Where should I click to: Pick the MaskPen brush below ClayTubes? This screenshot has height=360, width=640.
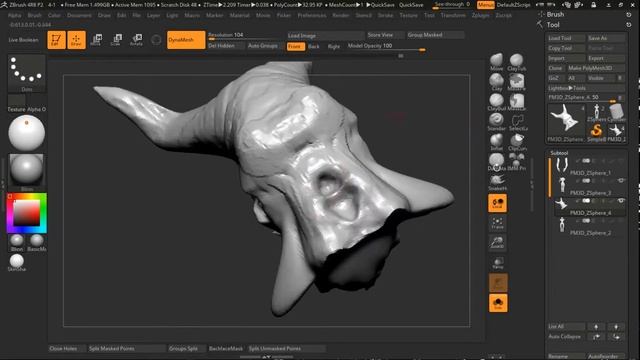click(517, 82)
